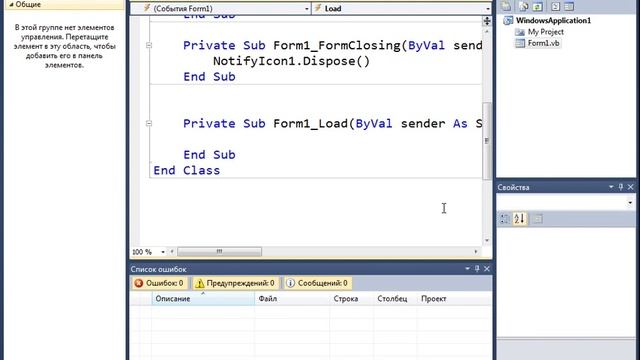The image size is (640, 360).
Task: Click the Form1.vb file icon
Action: [520, 43]
